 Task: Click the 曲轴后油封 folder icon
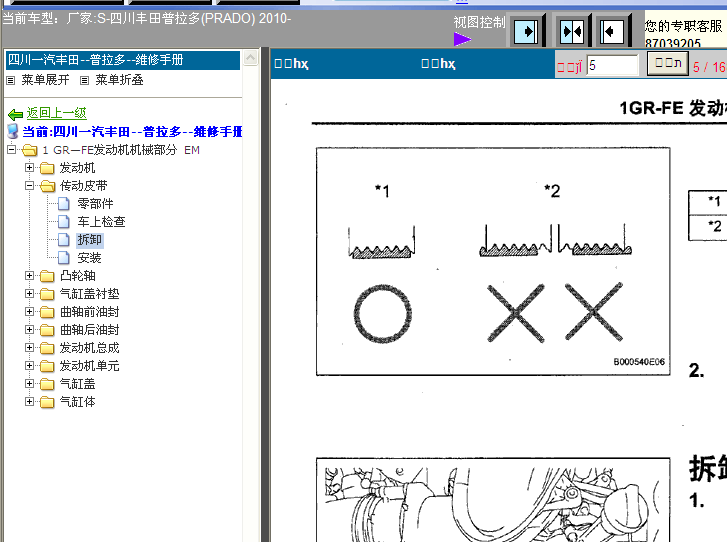tap(47, 330)
